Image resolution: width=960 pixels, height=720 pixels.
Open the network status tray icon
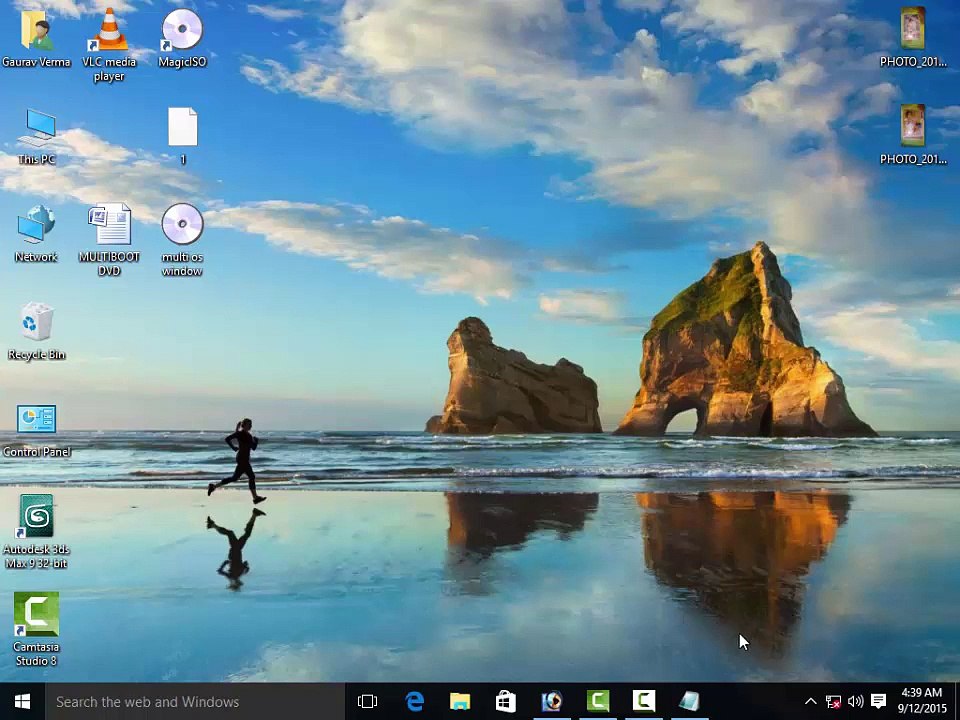(833, 702)
